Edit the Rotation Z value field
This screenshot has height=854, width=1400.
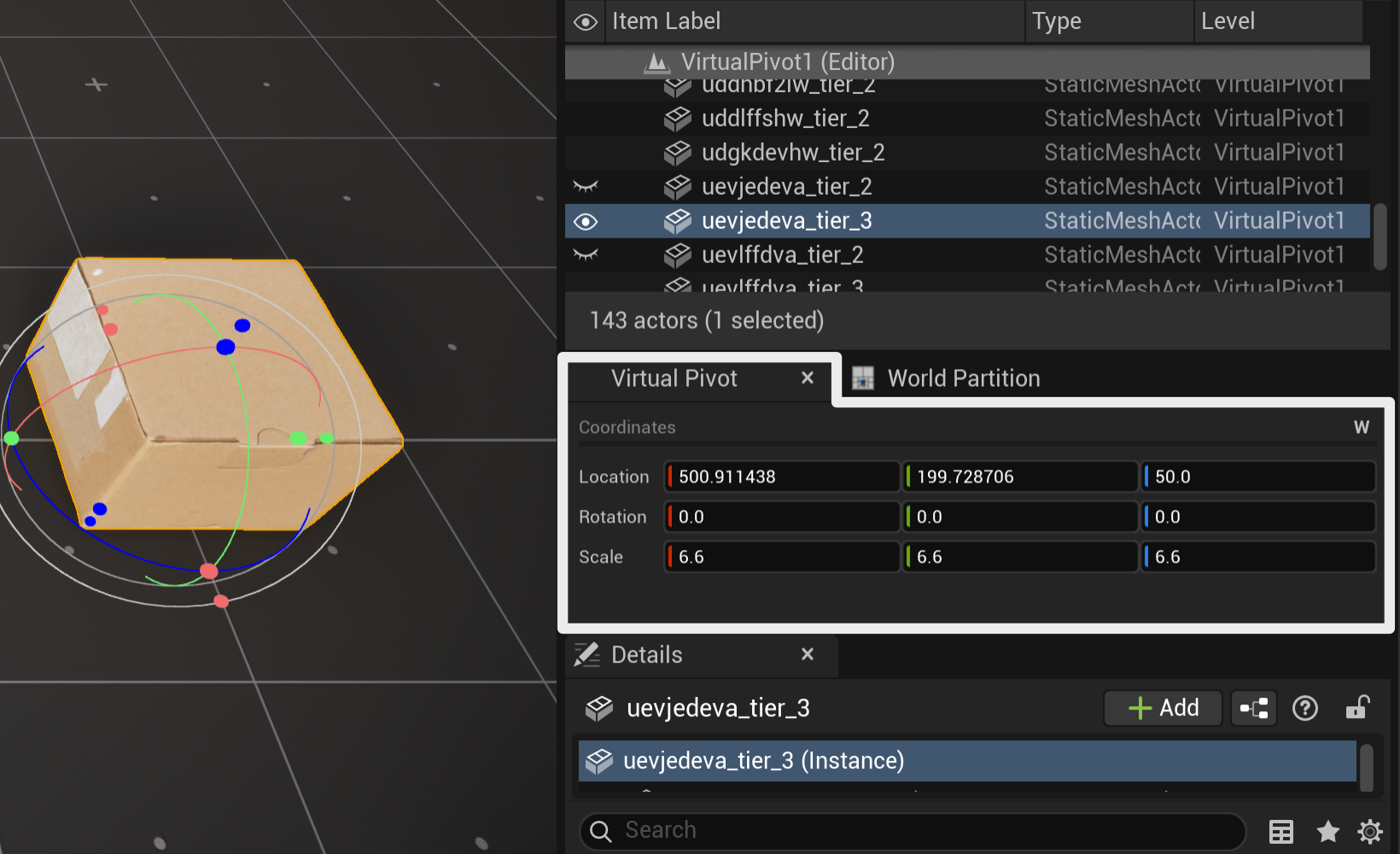(x=1258, y=517)
